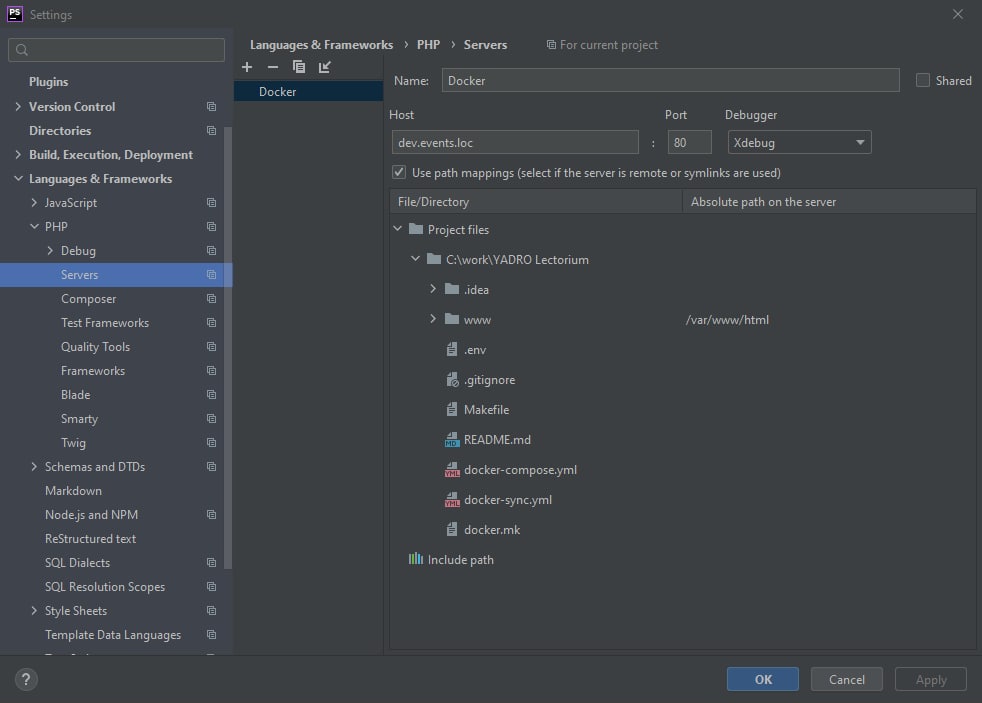Click the .gitignore file icon
Image resolution: width=982 pixels, height=703 pixels.
coord(452,380)
